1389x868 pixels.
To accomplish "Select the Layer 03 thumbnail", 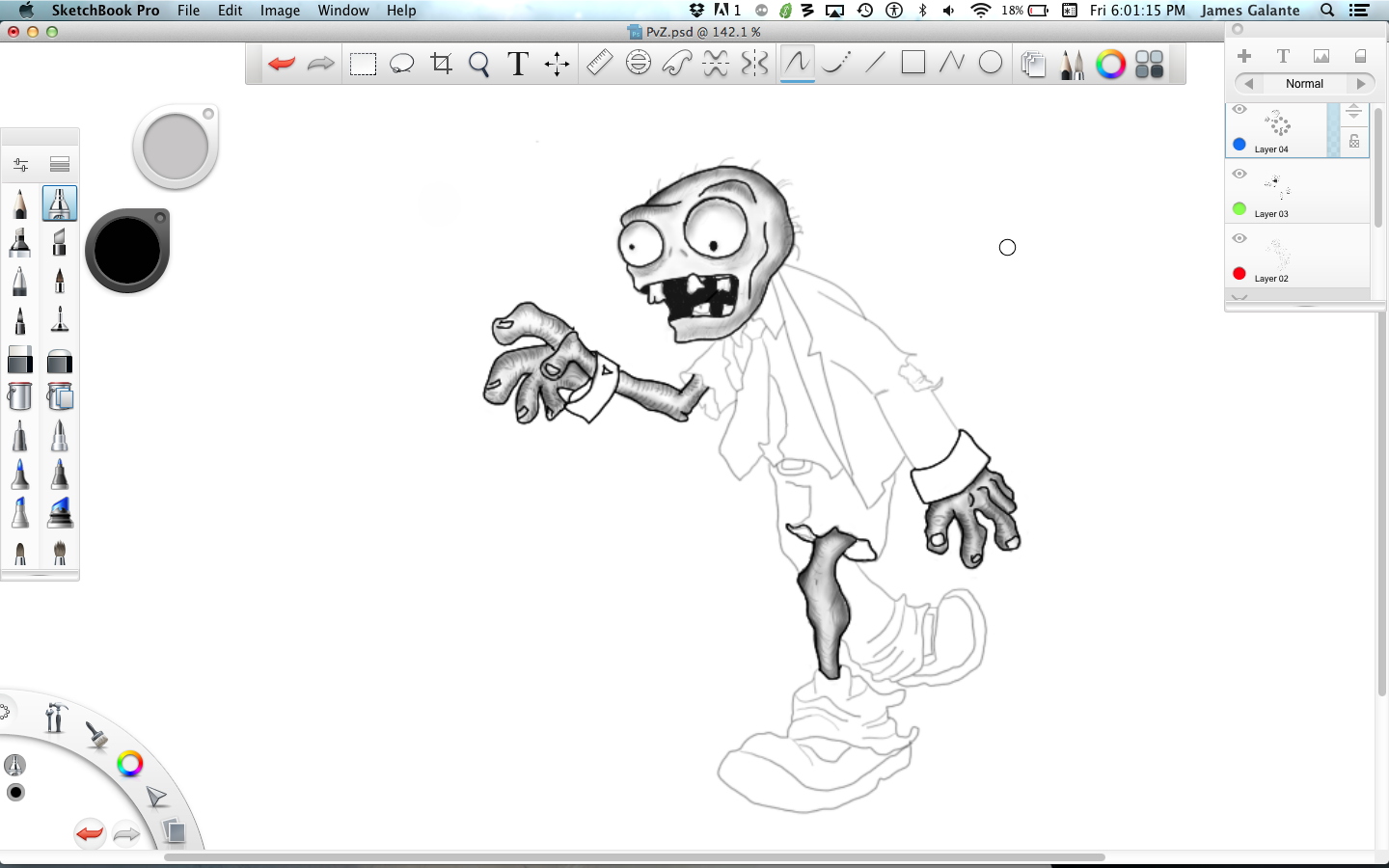I will point(1279,187).
